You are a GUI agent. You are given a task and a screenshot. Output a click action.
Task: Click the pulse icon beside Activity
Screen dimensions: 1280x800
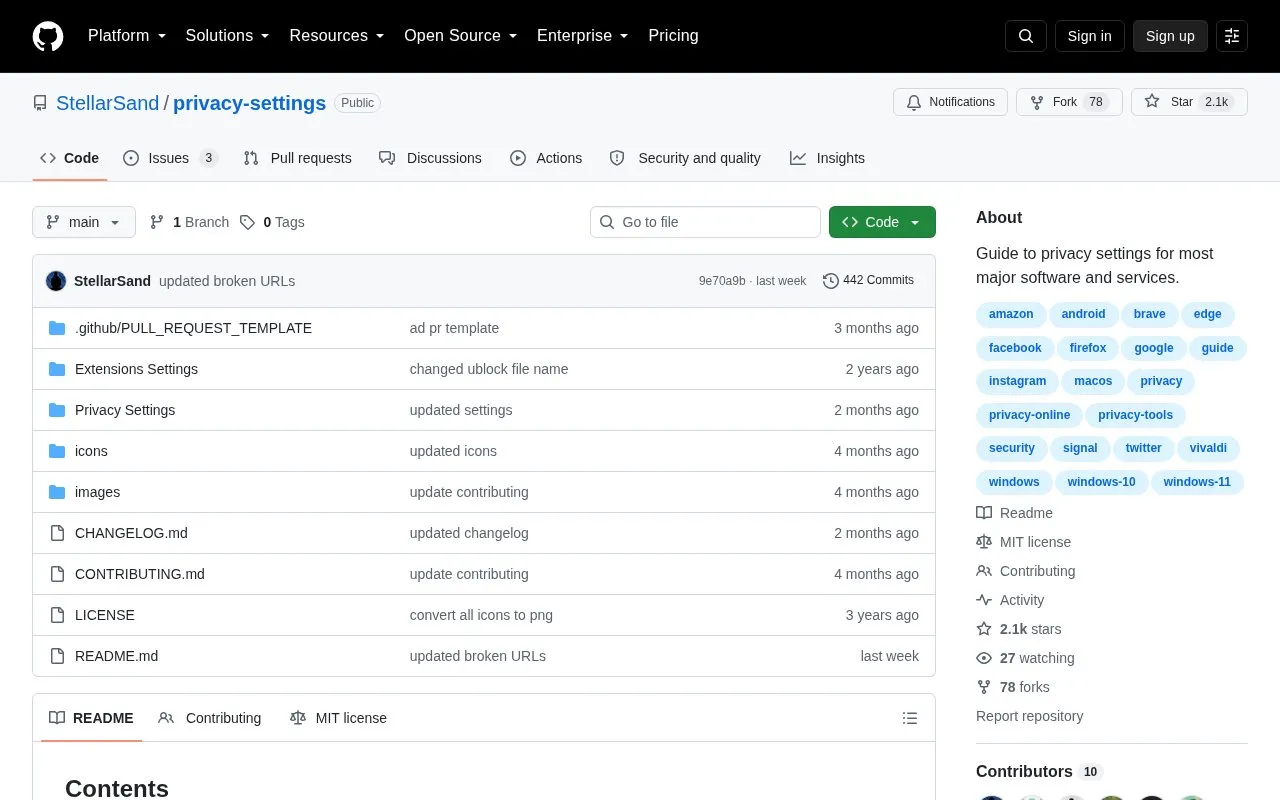pos(984,600)
